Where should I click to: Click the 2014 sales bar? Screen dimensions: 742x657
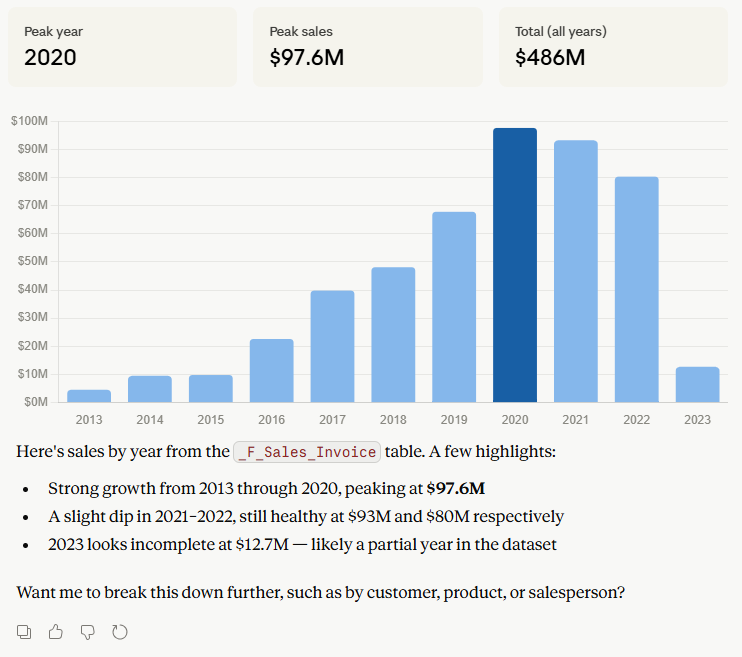tap(150, 389)
